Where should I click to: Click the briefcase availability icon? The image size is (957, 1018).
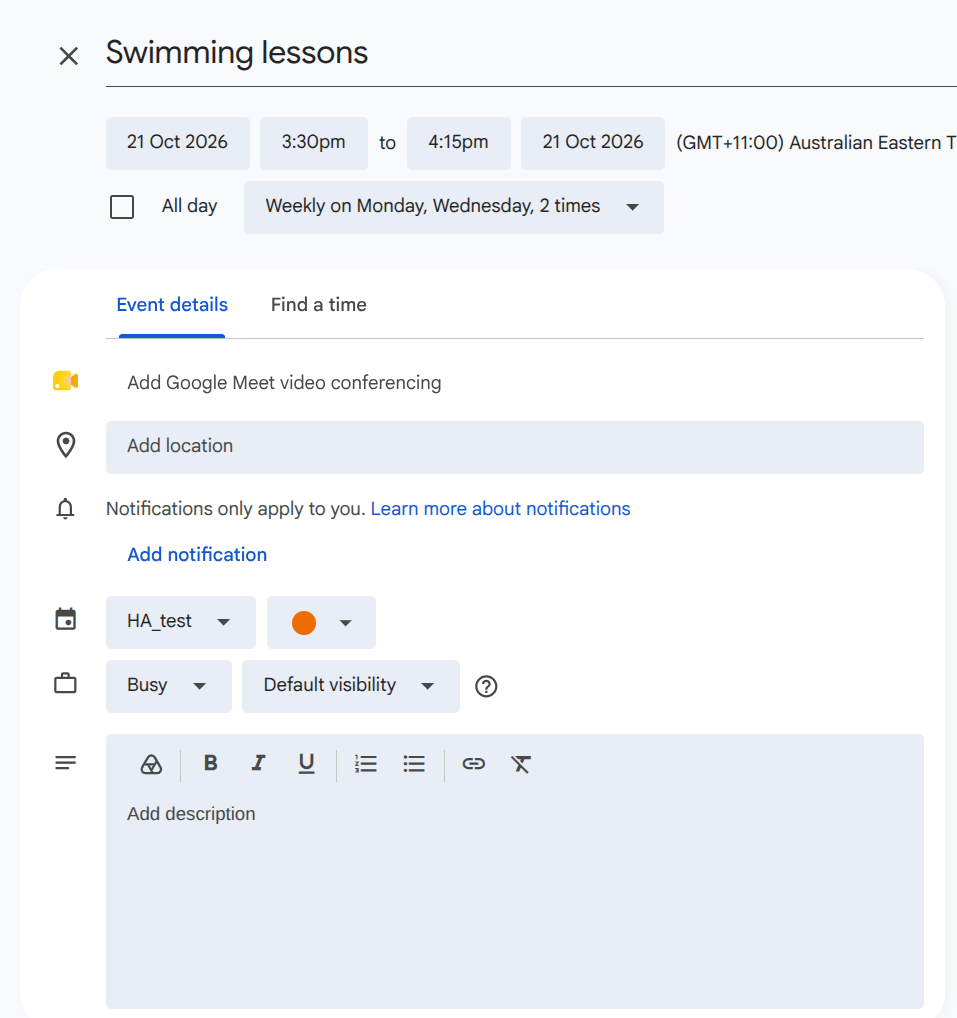(x=66, y=684)
